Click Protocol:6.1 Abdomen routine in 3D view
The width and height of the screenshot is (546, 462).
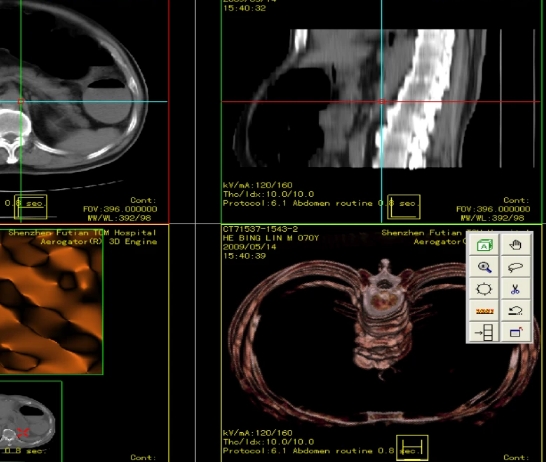coord(298,451)
